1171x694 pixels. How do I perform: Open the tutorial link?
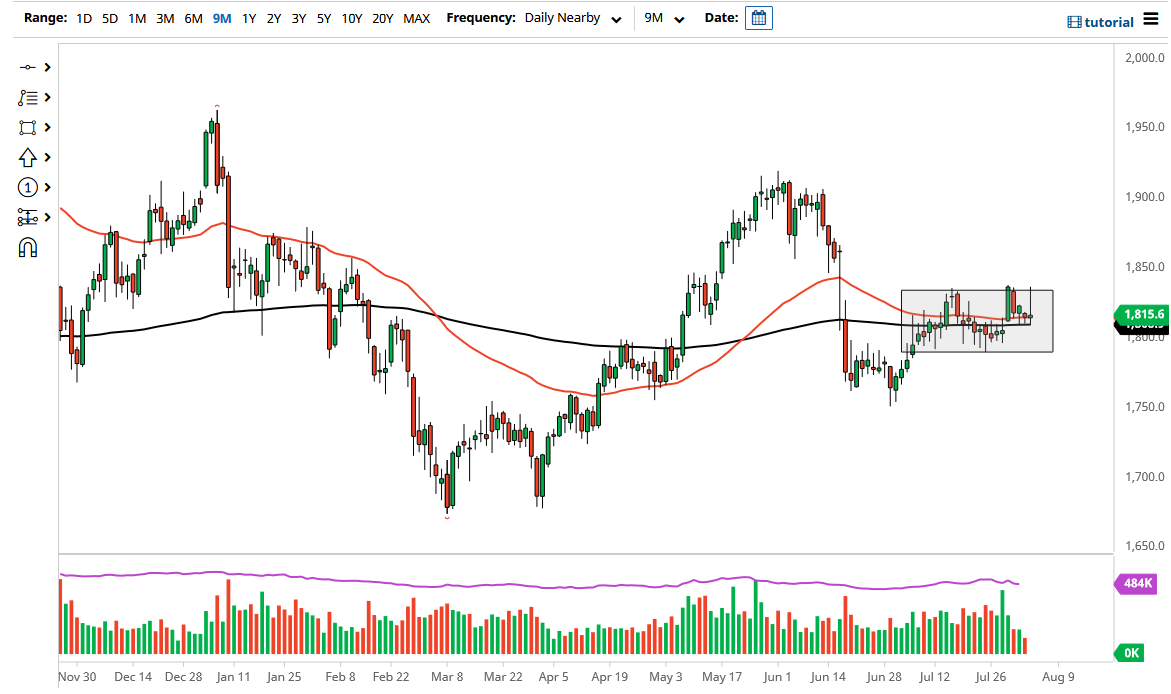click(x=1101, y=22)
